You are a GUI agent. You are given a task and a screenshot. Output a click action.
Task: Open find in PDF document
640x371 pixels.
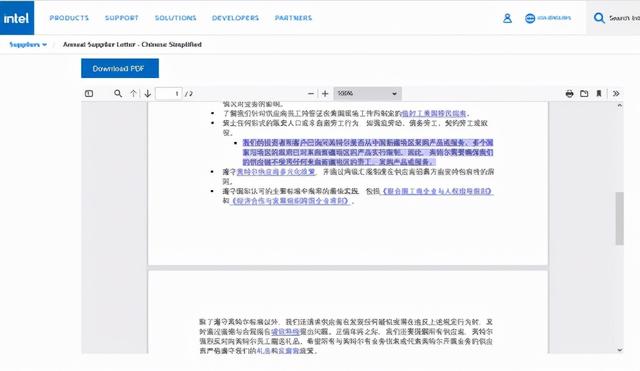point(118,93)
